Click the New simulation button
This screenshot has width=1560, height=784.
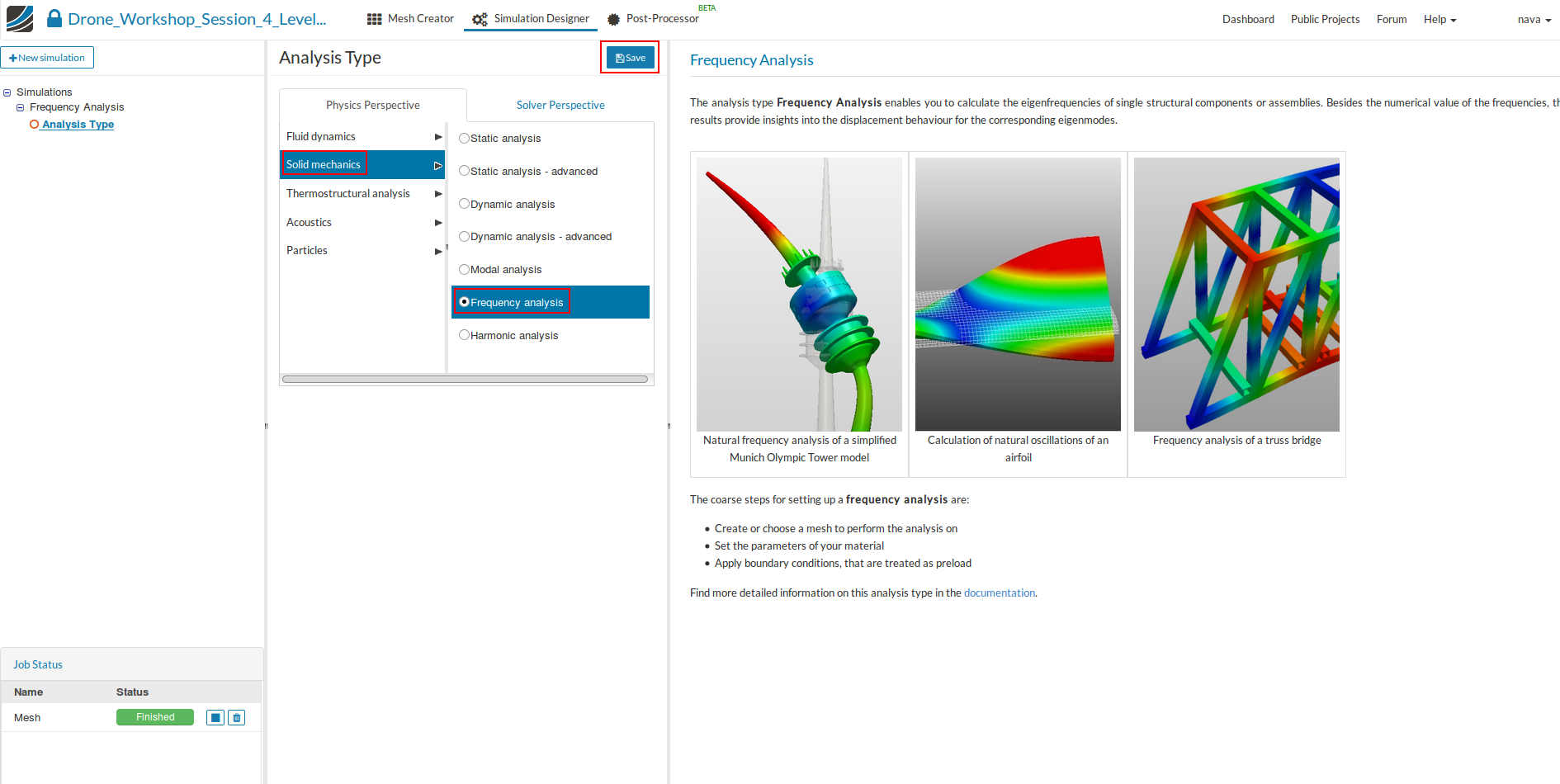tap(47, 58)
